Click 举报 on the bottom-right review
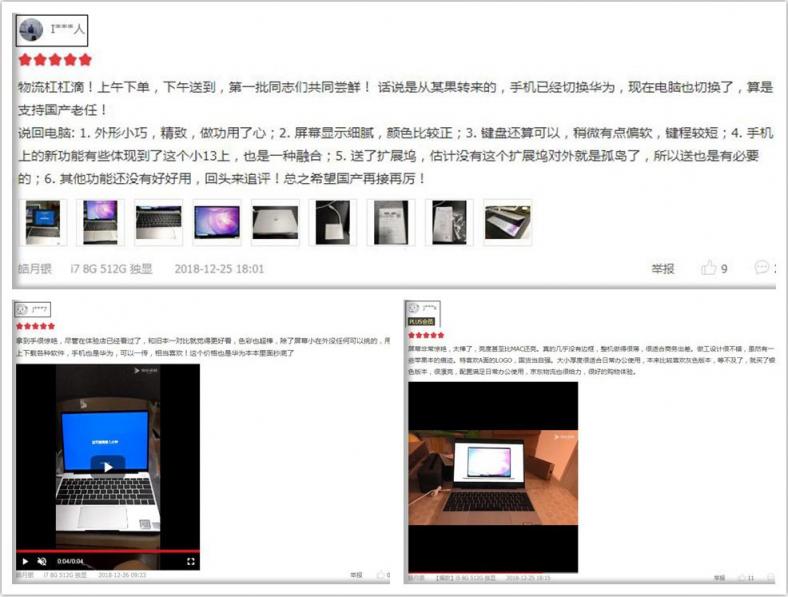The height and width of the screenshot is (597, 788). click(x=719, y=578)
